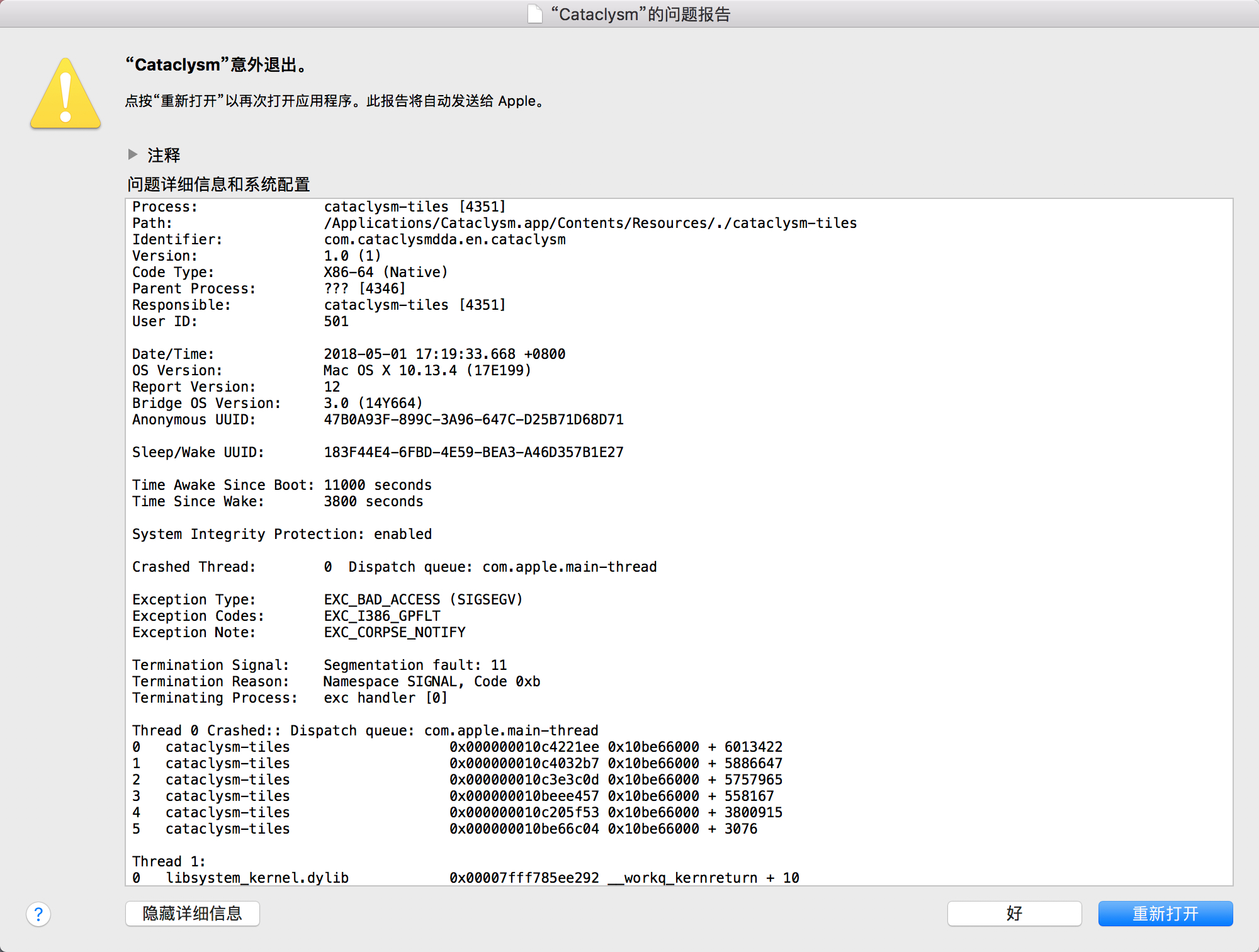Click the Date/Time value in the report

[444, 354]
